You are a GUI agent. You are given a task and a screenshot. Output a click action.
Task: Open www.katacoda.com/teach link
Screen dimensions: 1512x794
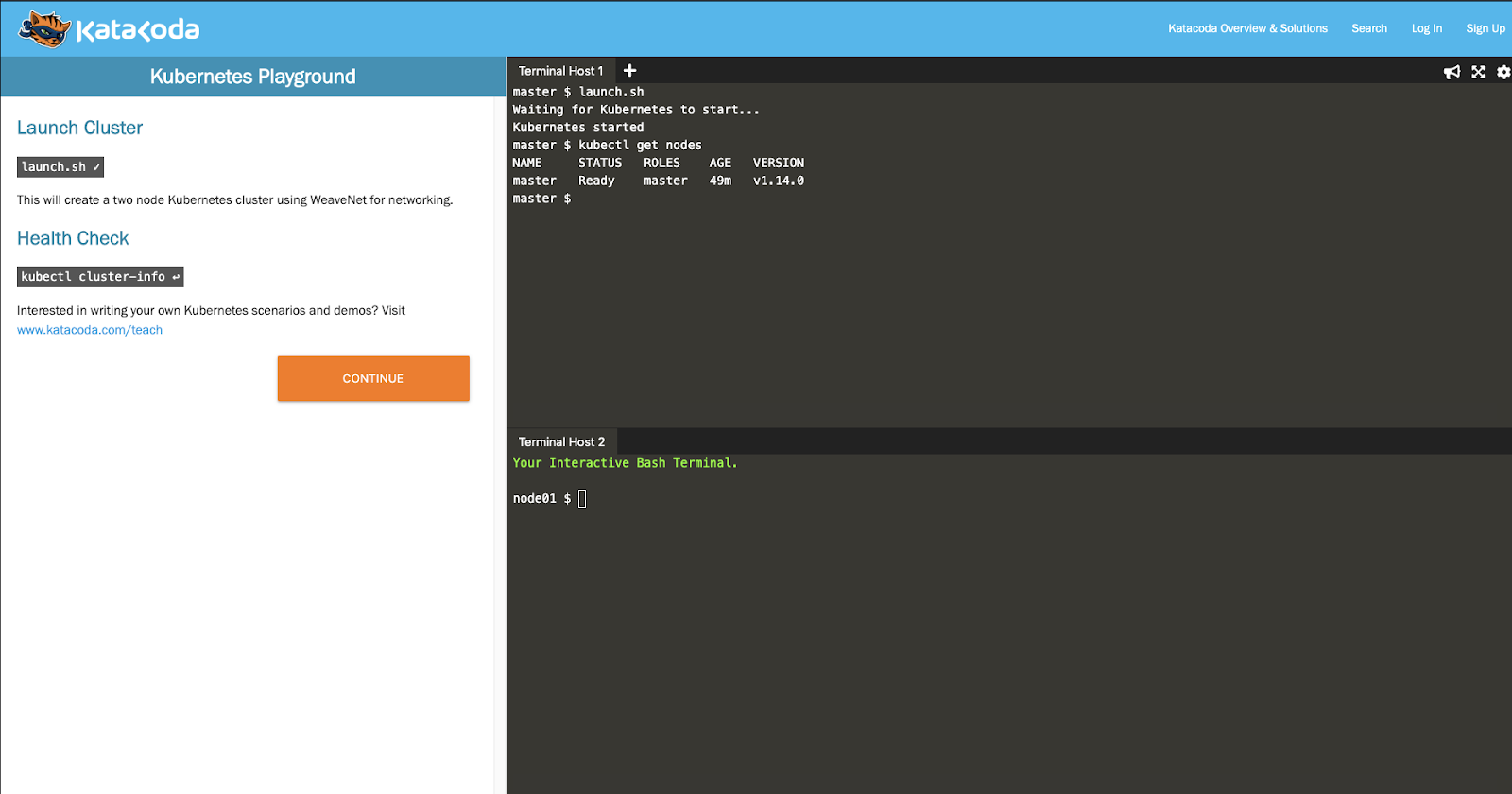(x=90, y=330)
